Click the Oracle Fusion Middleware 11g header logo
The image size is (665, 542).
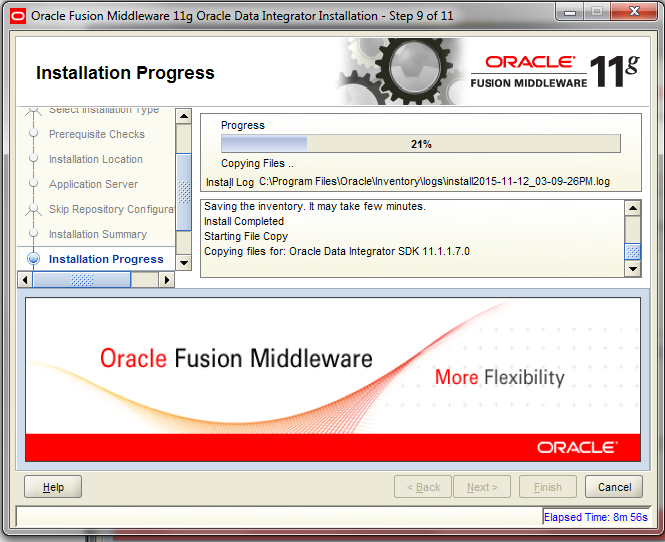click(x=555, y=71)
